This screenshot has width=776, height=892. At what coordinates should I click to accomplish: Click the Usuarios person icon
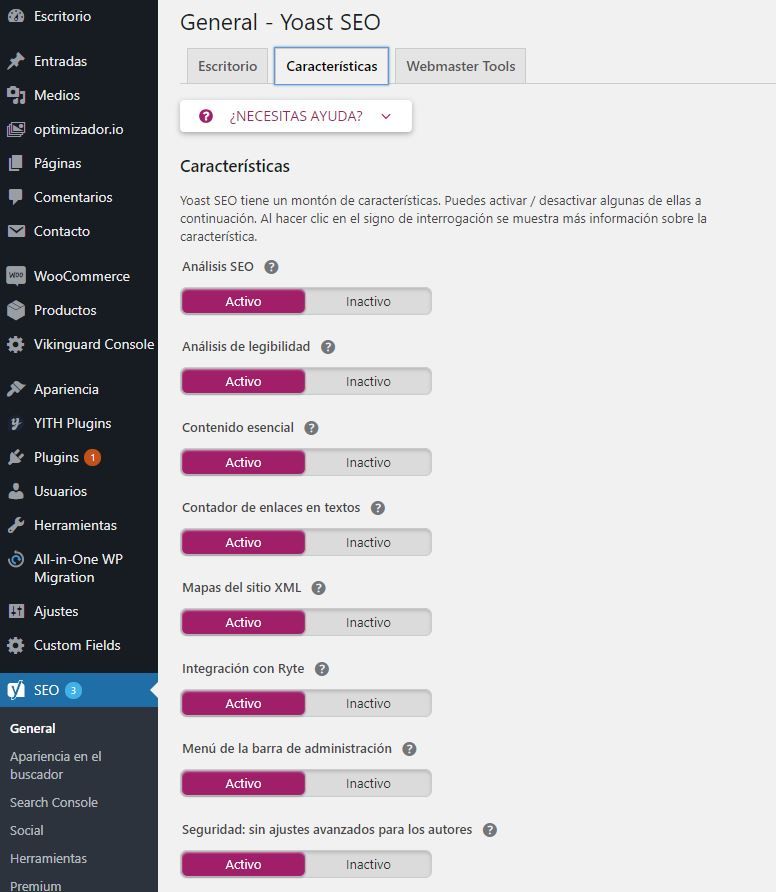(16, 491)
